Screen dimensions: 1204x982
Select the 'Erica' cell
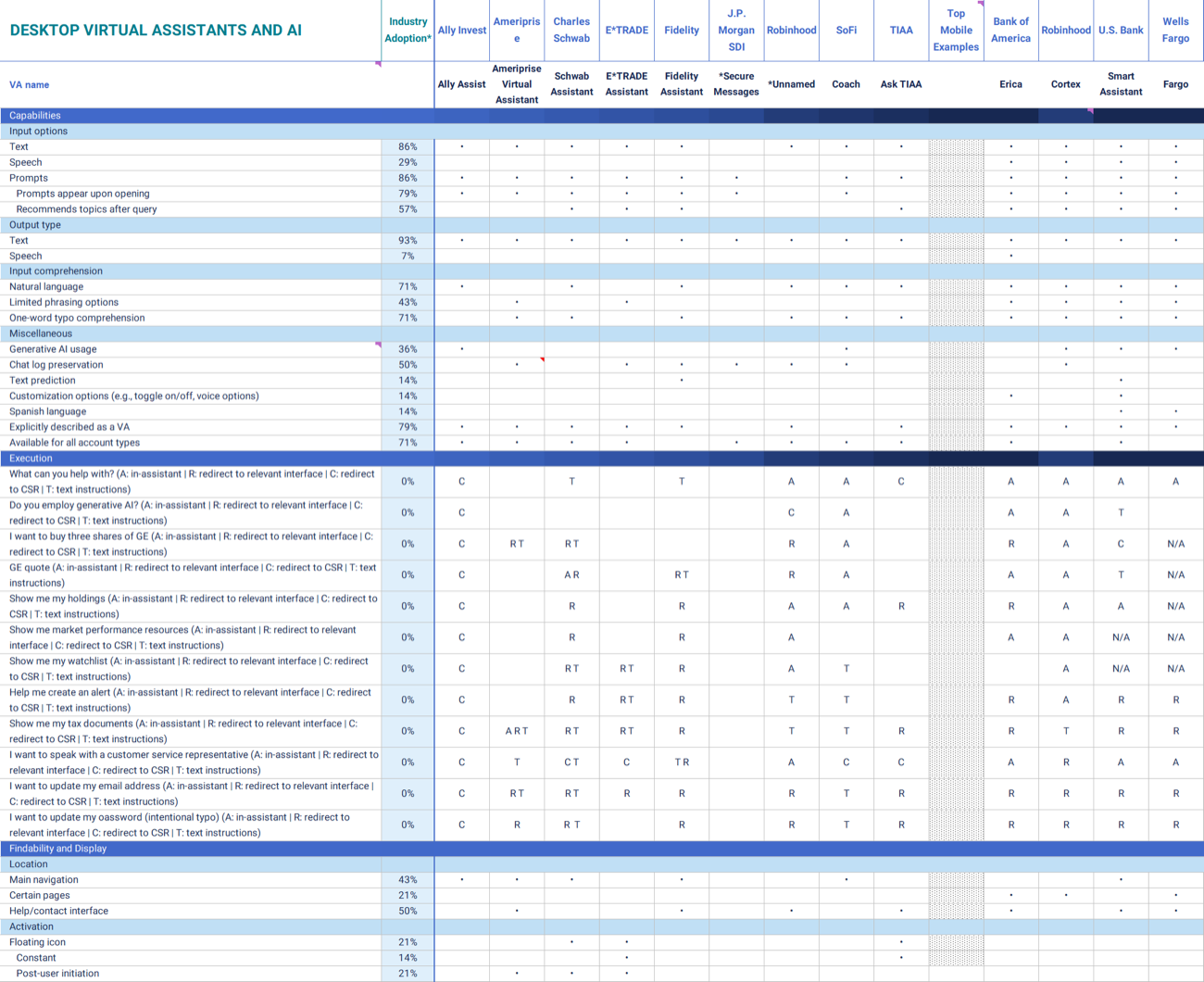point(1010,84)
